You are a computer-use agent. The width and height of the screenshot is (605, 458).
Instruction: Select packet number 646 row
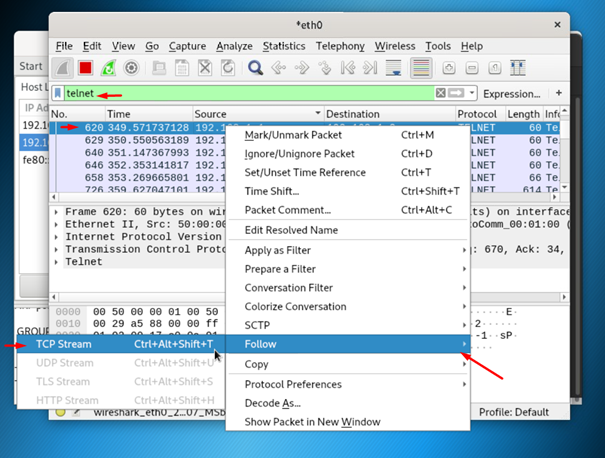click(139, 165)
